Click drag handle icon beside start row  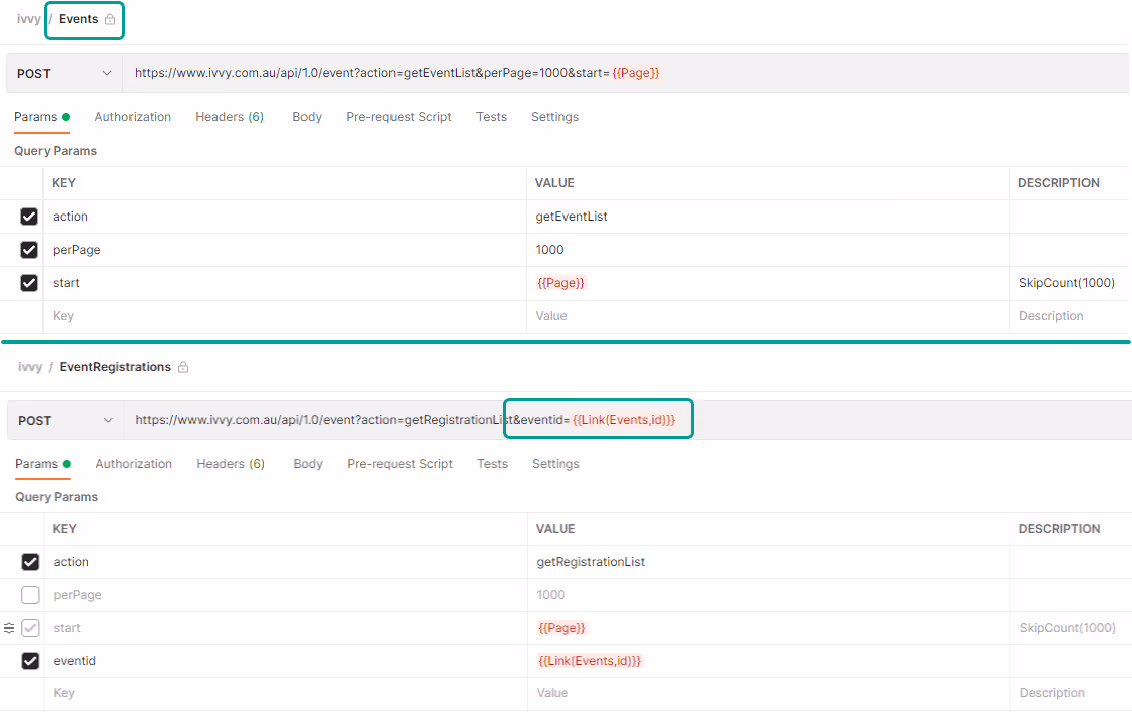(9, 628)
